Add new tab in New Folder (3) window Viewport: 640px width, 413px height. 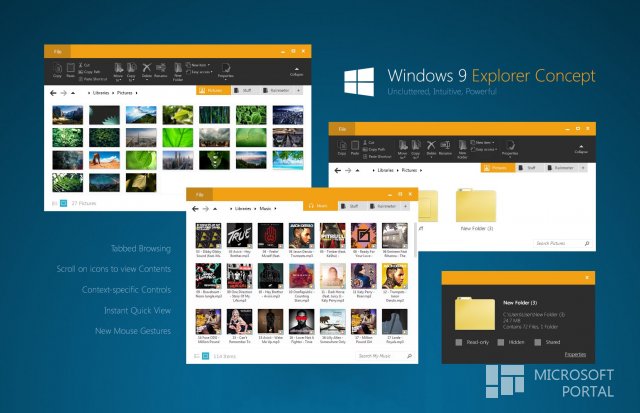coord(583,168)
